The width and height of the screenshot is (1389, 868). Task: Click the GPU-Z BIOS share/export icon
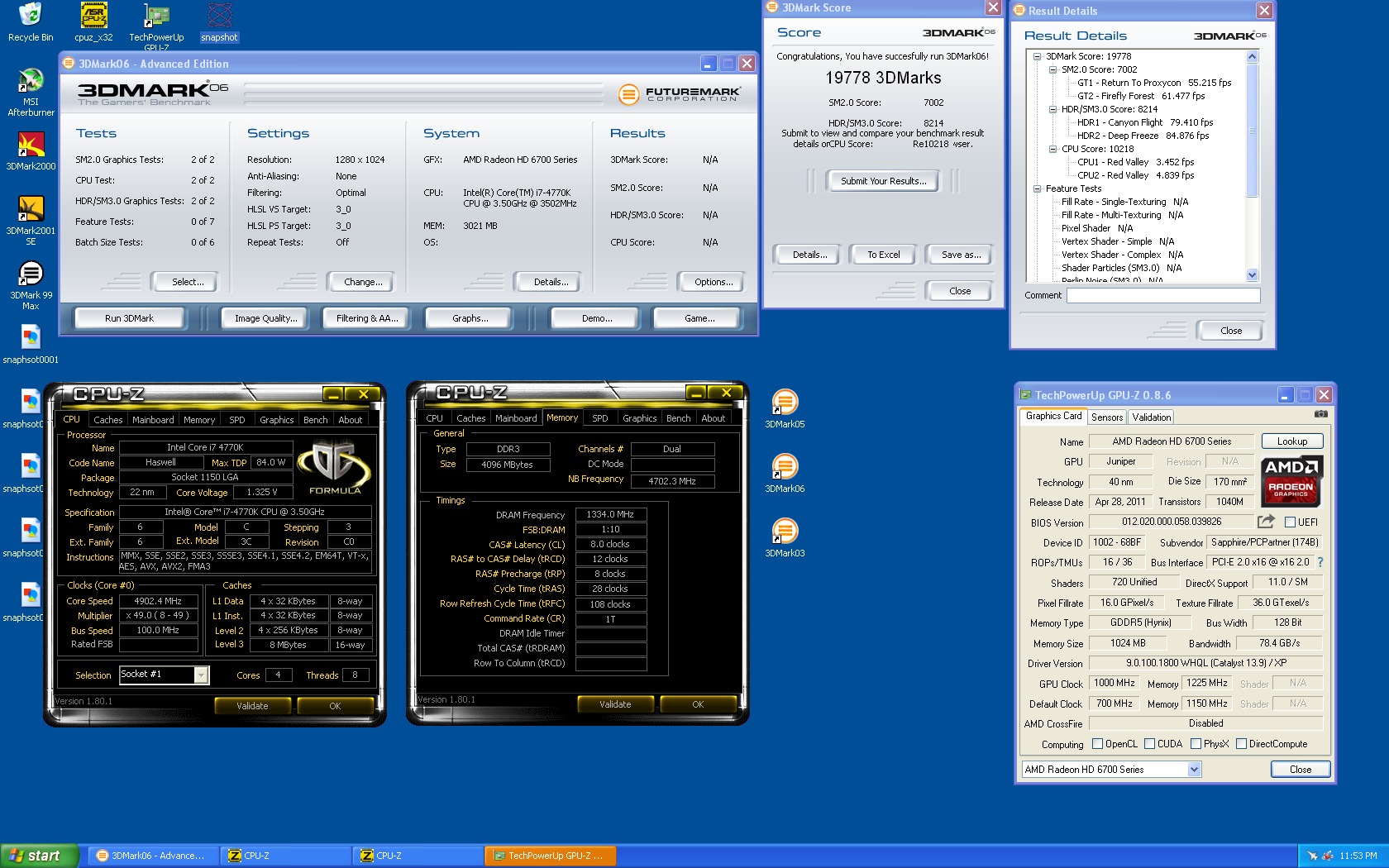[1266, 522]
